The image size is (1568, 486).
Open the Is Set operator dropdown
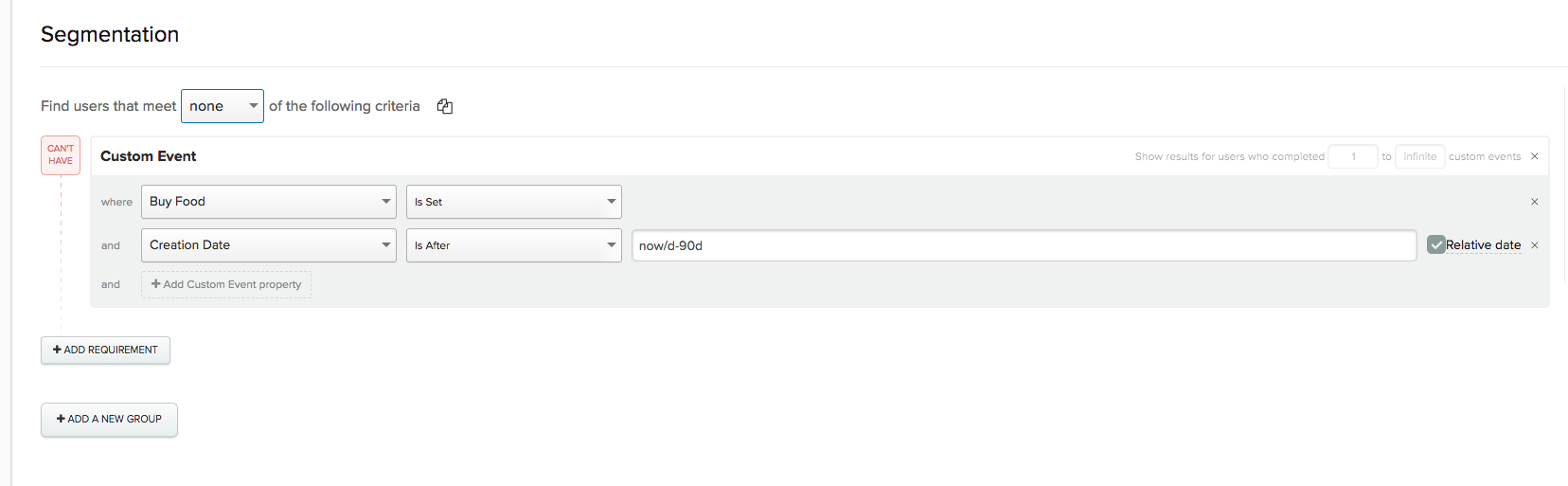click(514, 202)
